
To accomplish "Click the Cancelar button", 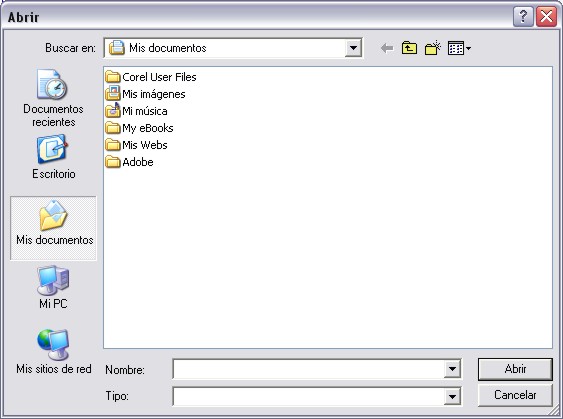I will click(x=515, y=395).
